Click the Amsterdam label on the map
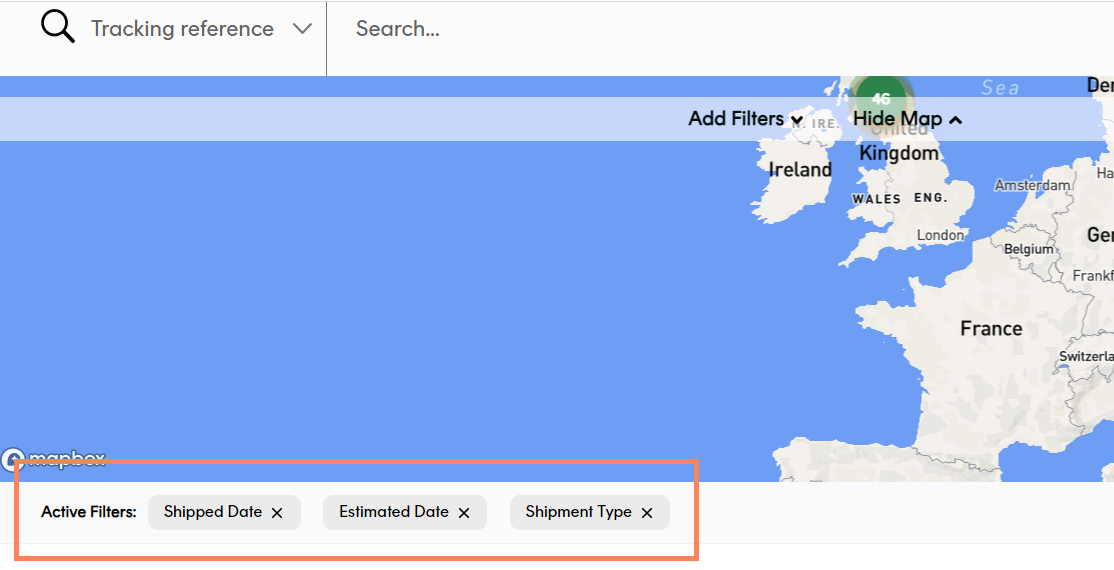 point(1032,185)
